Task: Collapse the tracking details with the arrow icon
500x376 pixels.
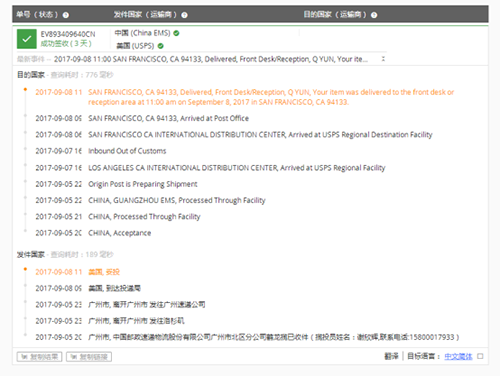Action: [383, 59]
